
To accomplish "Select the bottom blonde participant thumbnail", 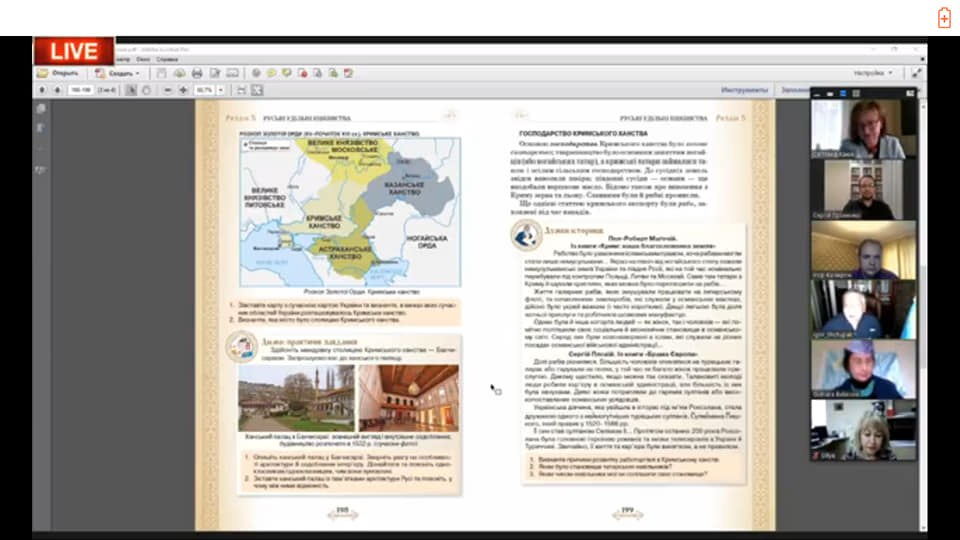I will coord(863,430).
